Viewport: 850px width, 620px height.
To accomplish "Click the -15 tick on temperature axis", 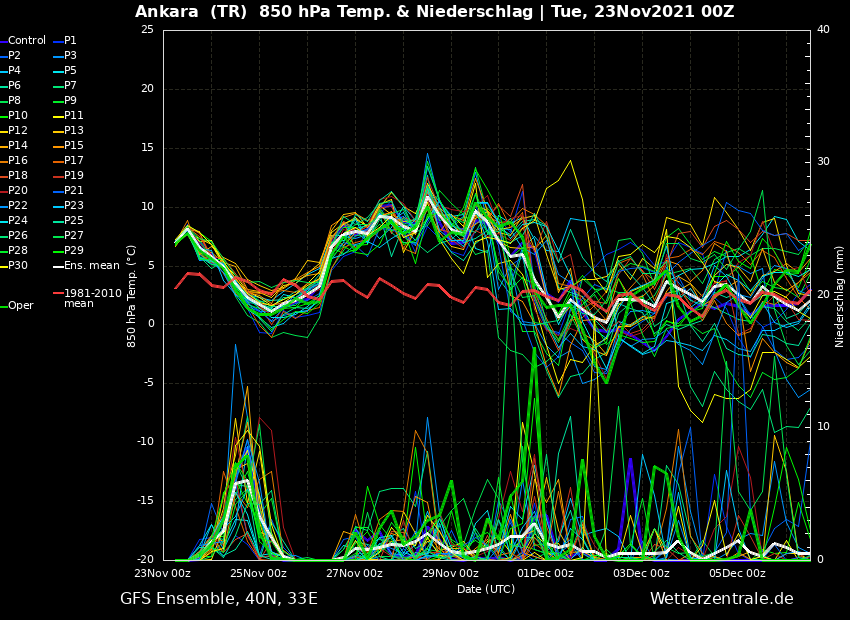I will coord(145,501).
